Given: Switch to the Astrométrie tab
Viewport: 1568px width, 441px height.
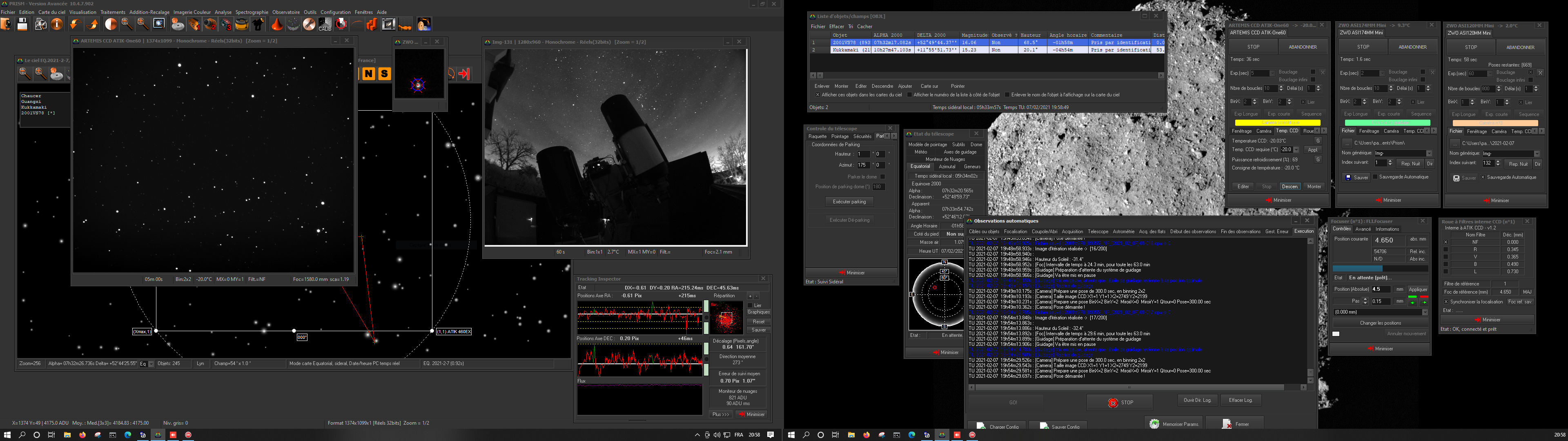Looking at the screenshot, I should pos(1123,232).
